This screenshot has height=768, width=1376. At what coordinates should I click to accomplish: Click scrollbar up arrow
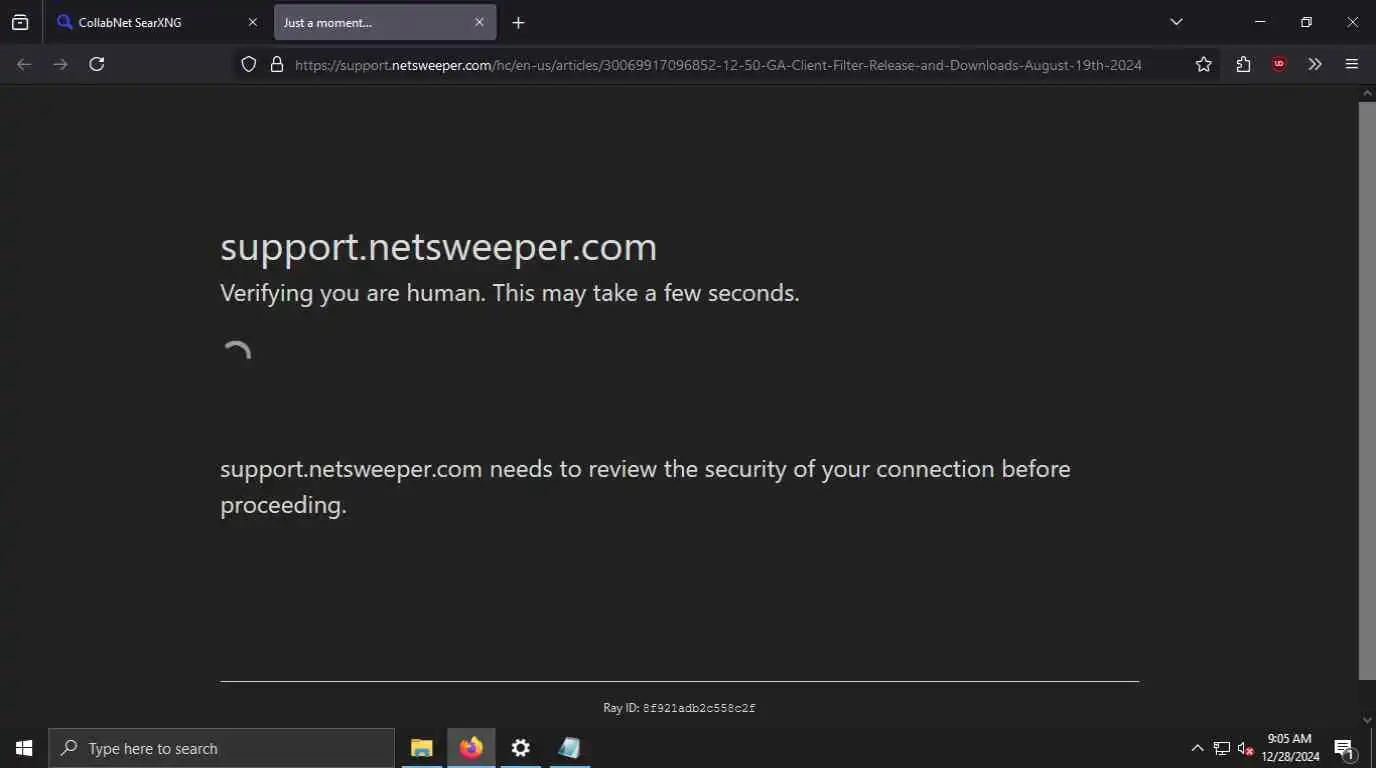tap(1367, 93)
